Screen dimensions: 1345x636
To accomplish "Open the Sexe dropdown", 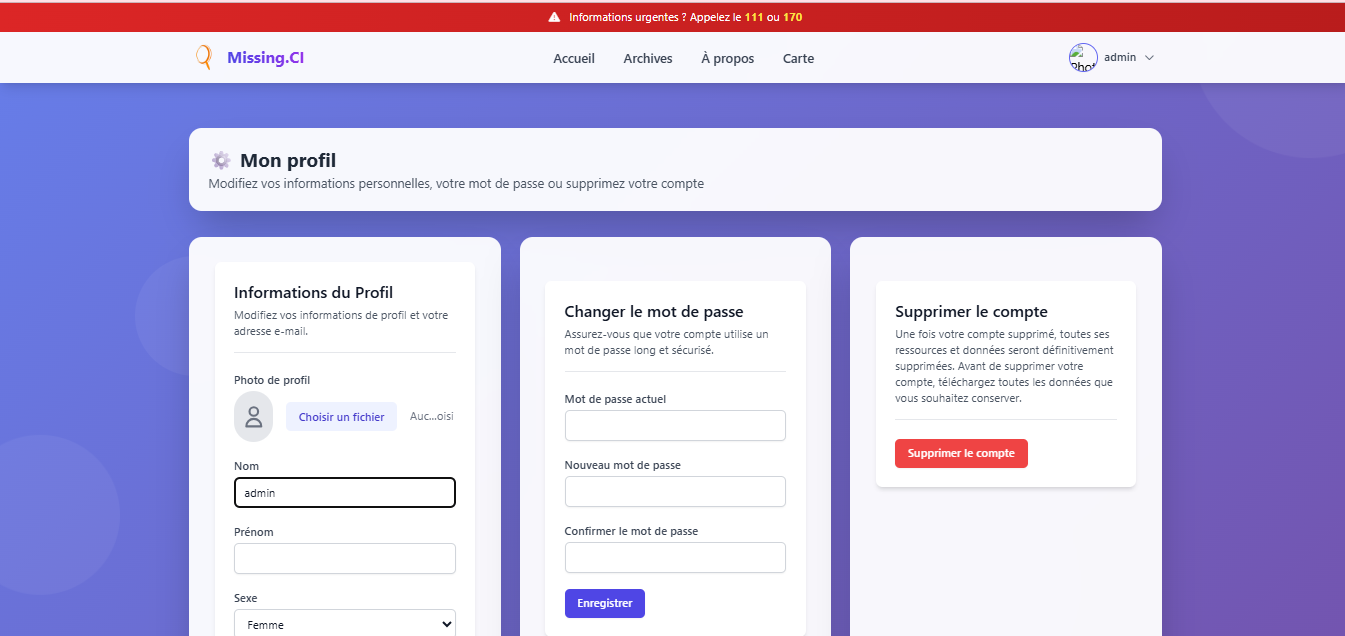I will tap(345, 624).
